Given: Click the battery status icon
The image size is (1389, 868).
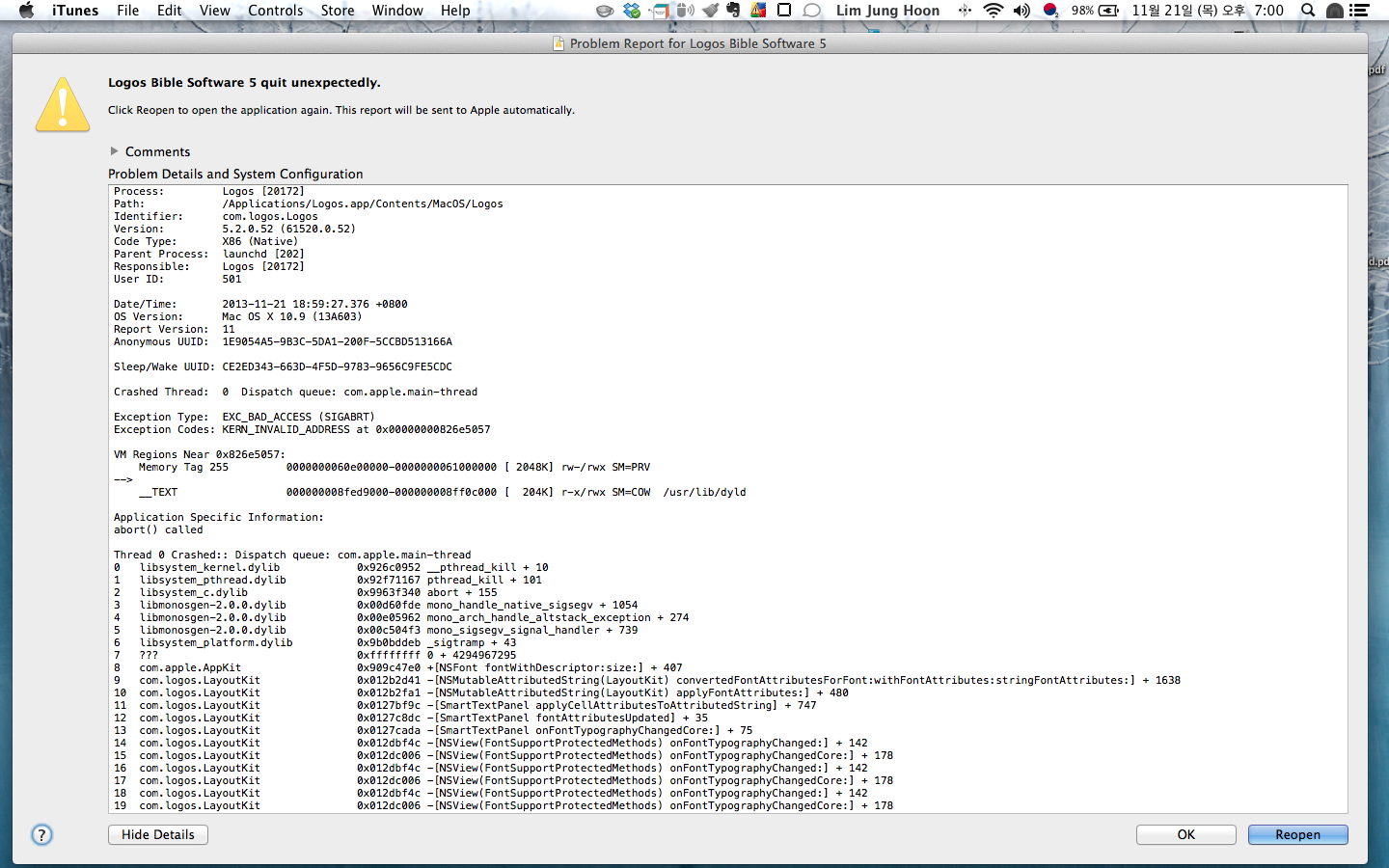Looking at the screenshot, I should pyautogui.click(x=1096, y=11).
